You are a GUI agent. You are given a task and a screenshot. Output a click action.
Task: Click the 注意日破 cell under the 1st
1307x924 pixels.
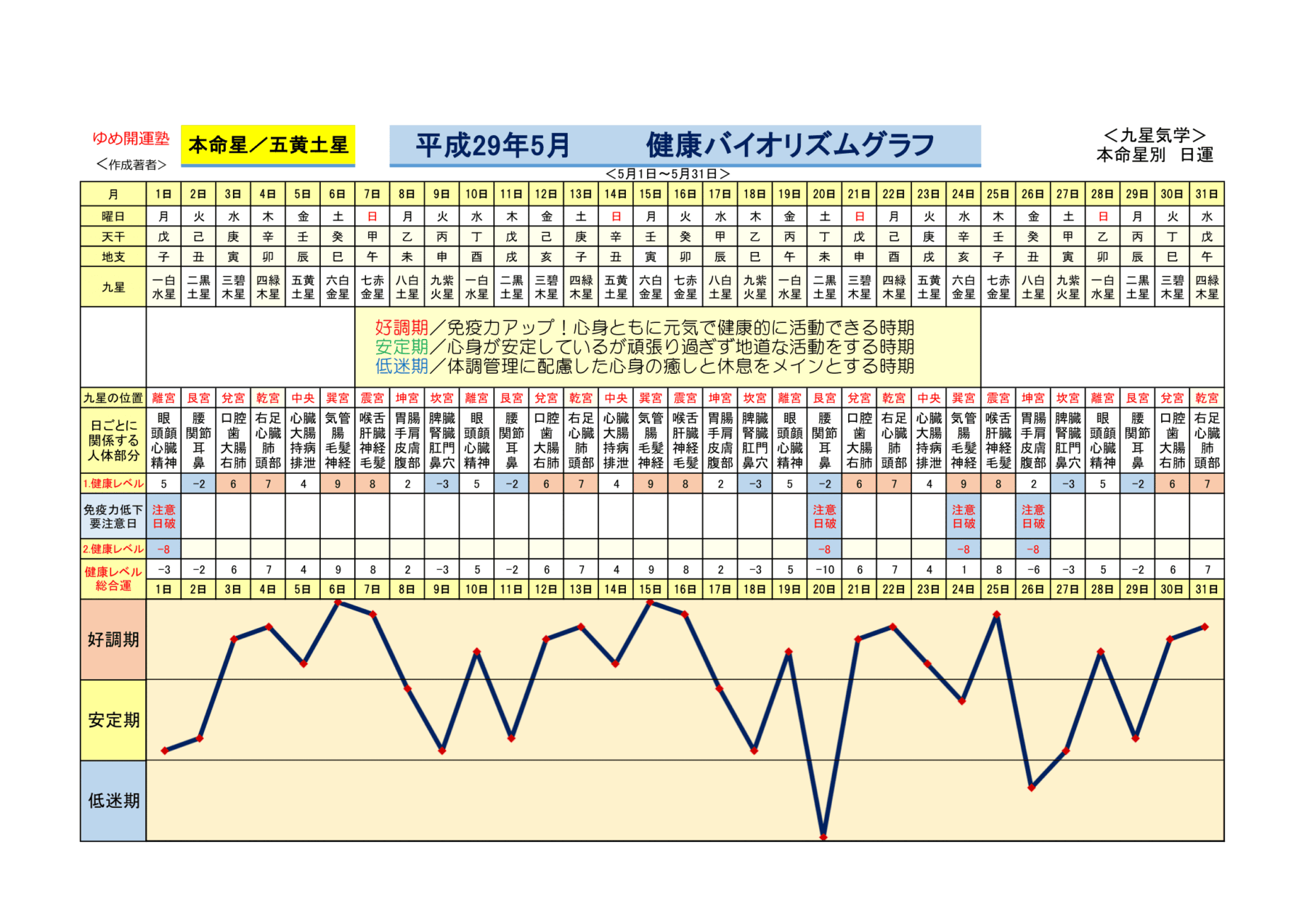coord(163,516)
